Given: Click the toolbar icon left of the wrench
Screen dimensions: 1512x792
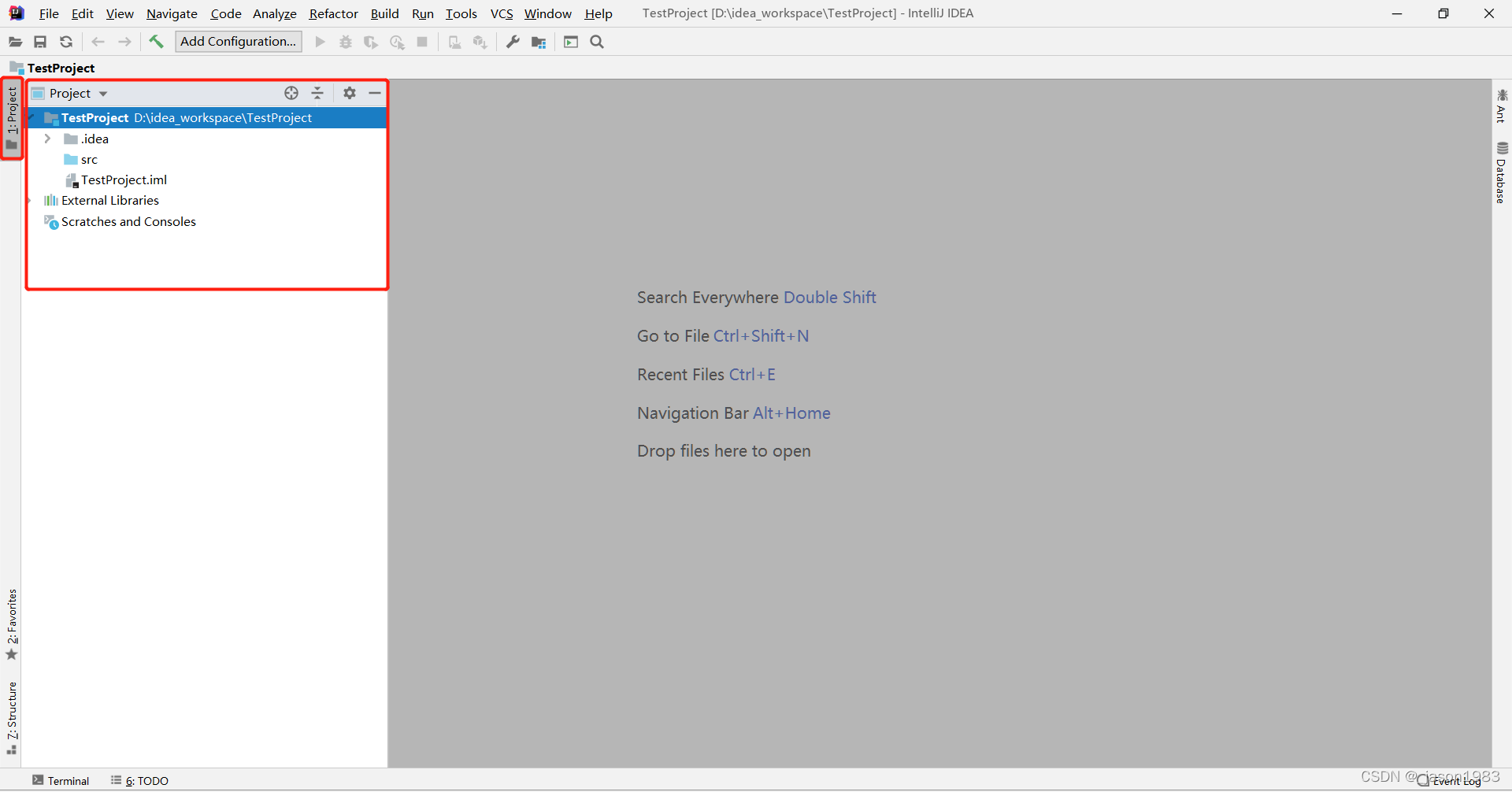Looking at the screenshot, I should coord(480,42).
